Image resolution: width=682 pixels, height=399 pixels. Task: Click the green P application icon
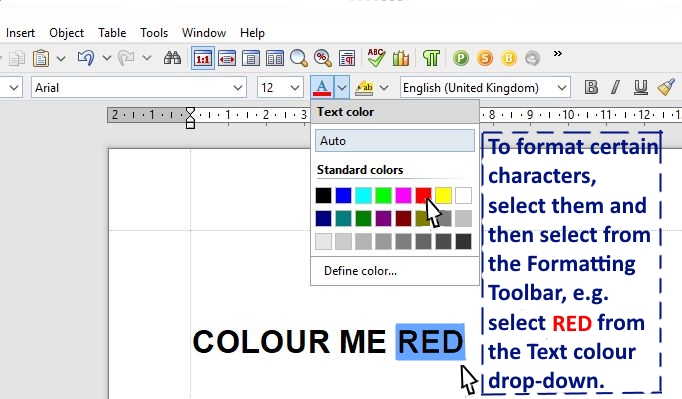(x=461, y=57)
